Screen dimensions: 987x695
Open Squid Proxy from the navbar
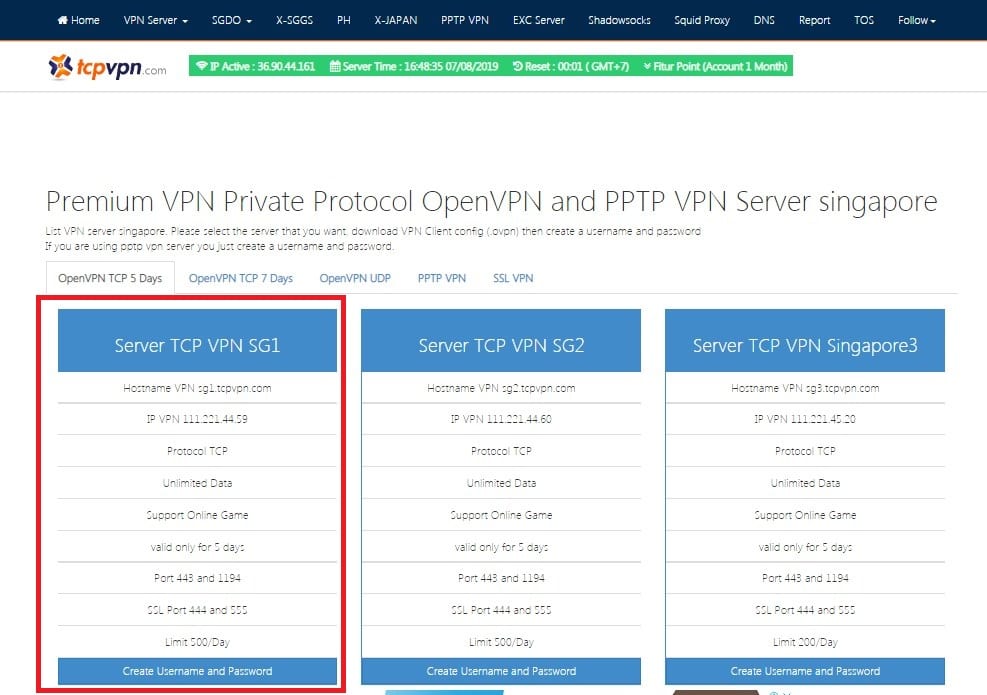click(x=702, y=20)
